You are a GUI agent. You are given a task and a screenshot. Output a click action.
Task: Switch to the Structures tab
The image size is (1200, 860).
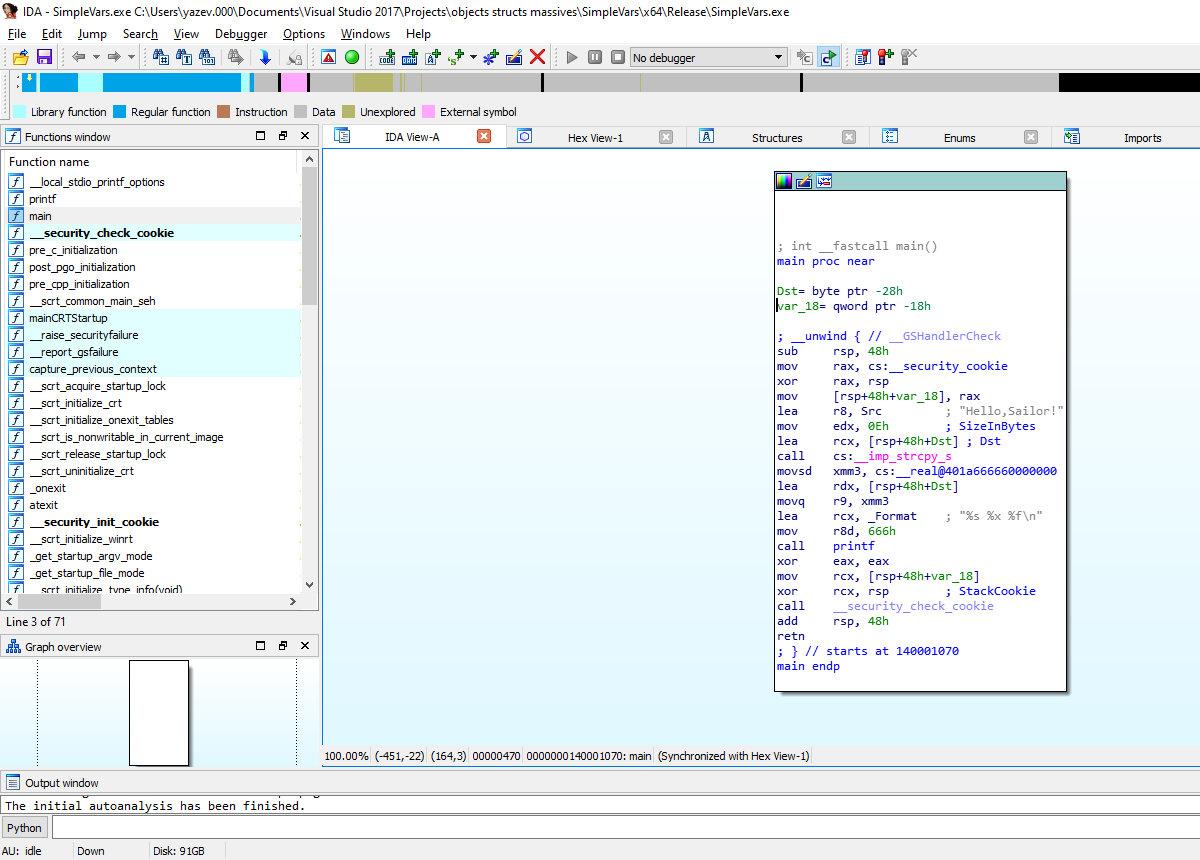776,137
